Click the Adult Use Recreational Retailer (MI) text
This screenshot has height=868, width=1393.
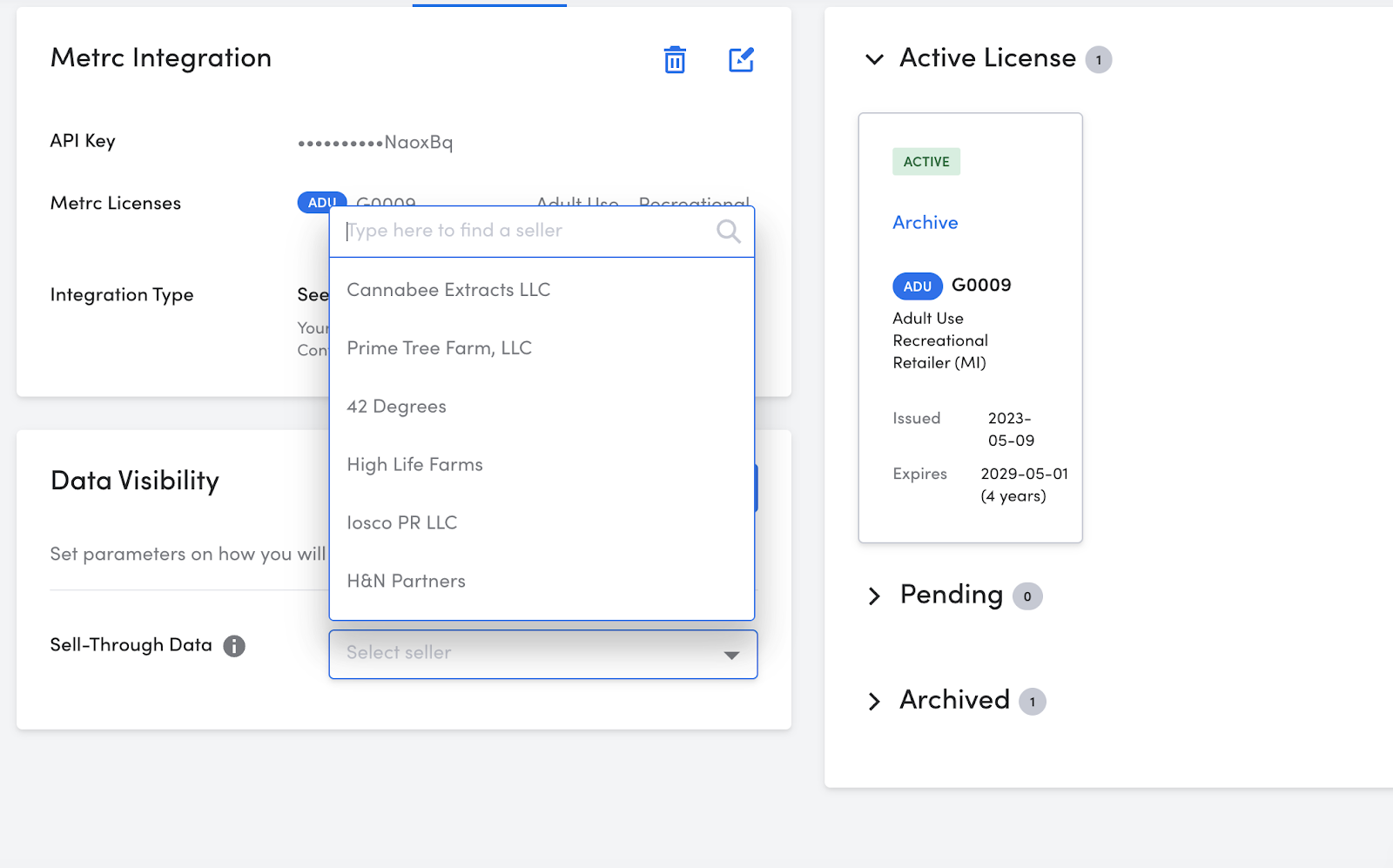coord(940,340)
